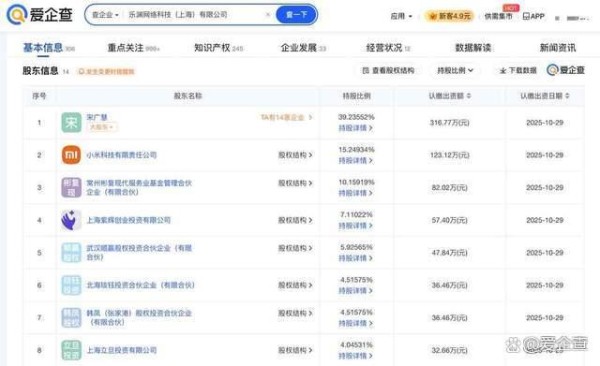Open 持股详情 under 39.23552%
The width and height of the screenshot is (600, 366).
355,128
